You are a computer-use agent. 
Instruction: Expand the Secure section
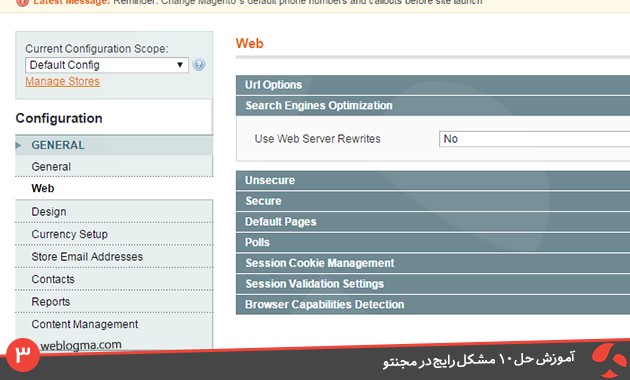pos(433,201)
